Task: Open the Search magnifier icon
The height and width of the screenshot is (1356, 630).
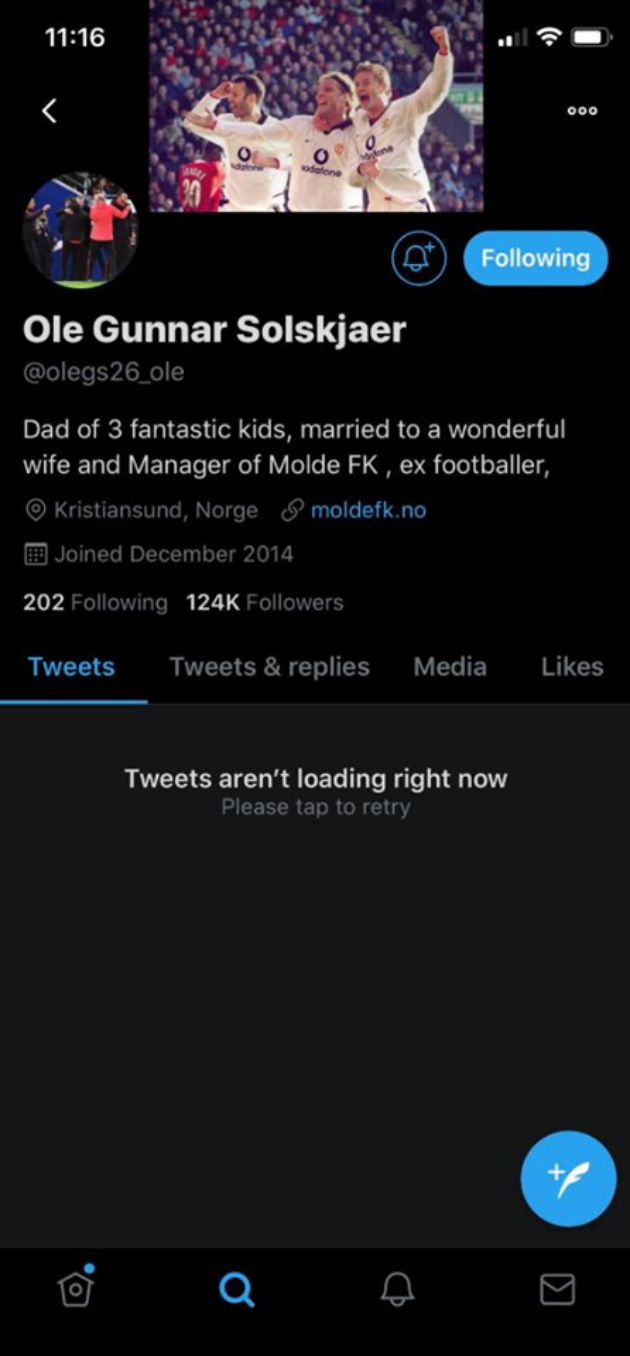Action: point(236,1290)
